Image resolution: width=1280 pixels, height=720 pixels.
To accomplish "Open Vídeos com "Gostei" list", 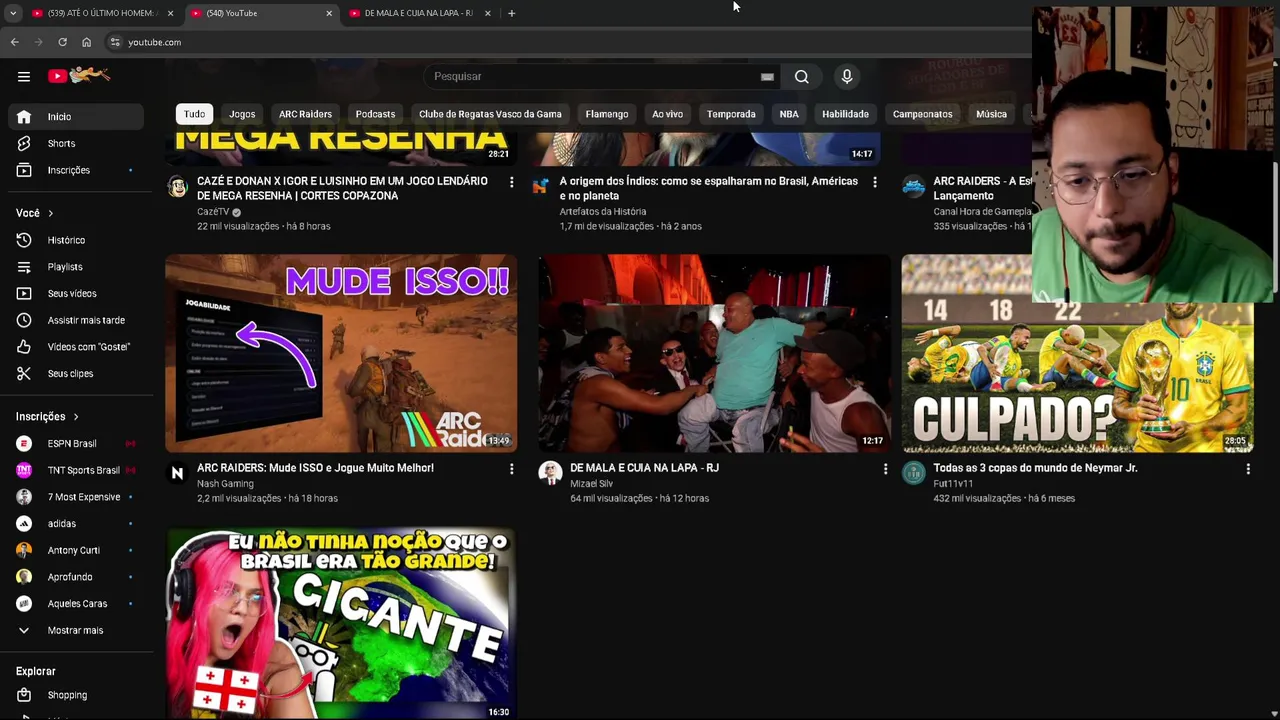I will [76, 347].
